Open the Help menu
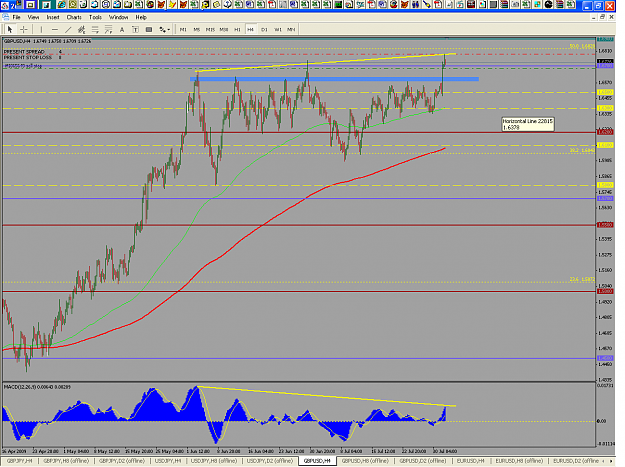Viewport: 625px width, 467px height. (141, 17)
